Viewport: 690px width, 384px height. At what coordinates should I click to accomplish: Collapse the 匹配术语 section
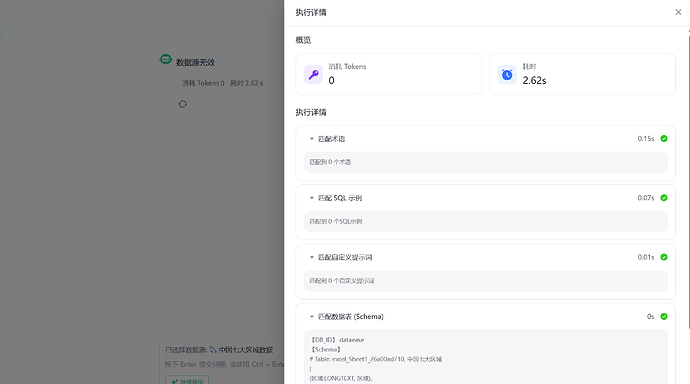pyautogui.click(x=312, y=139)
